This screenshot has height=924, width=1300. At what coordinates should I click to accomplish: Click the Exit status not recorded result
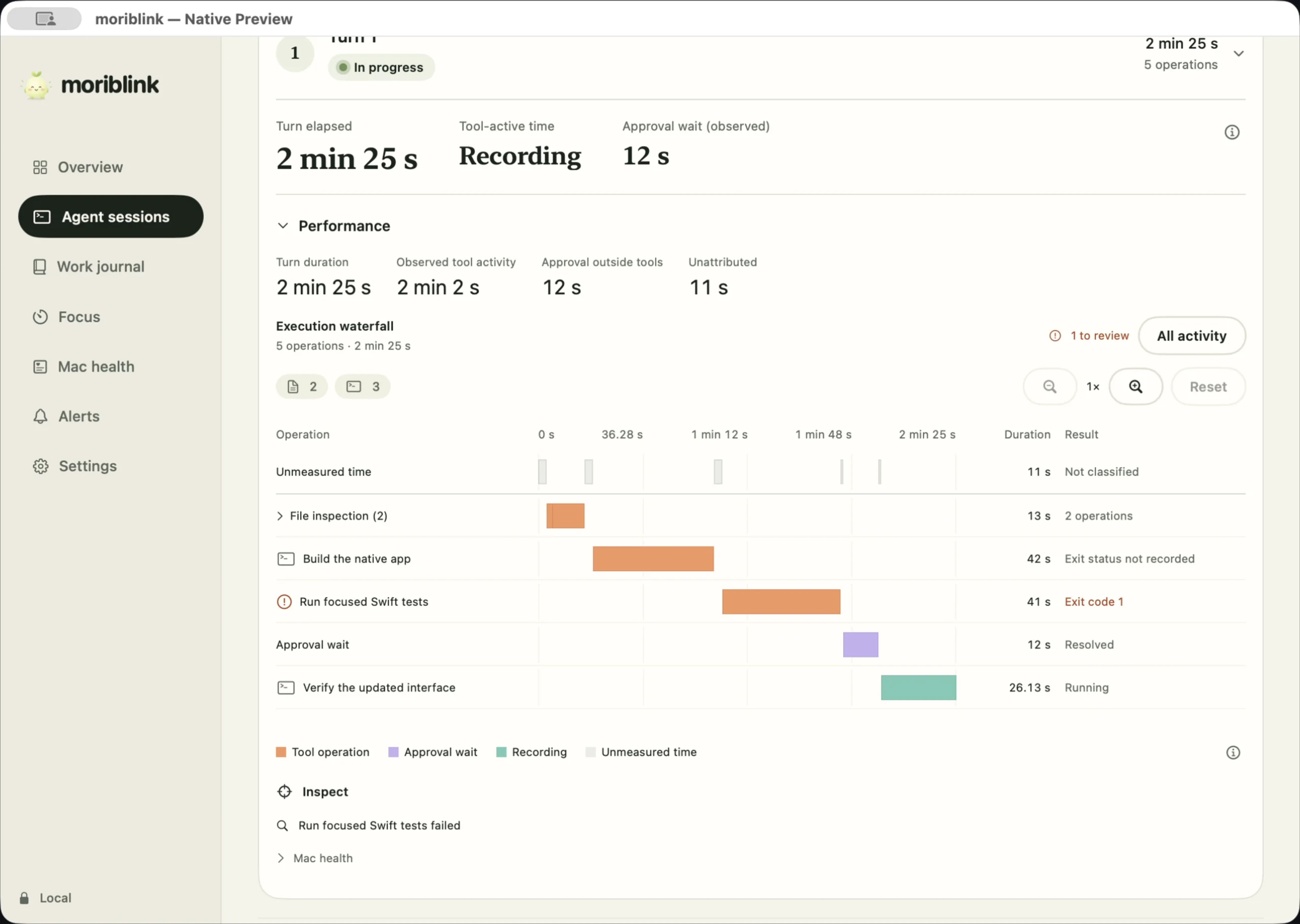(x=1129, y=559)
